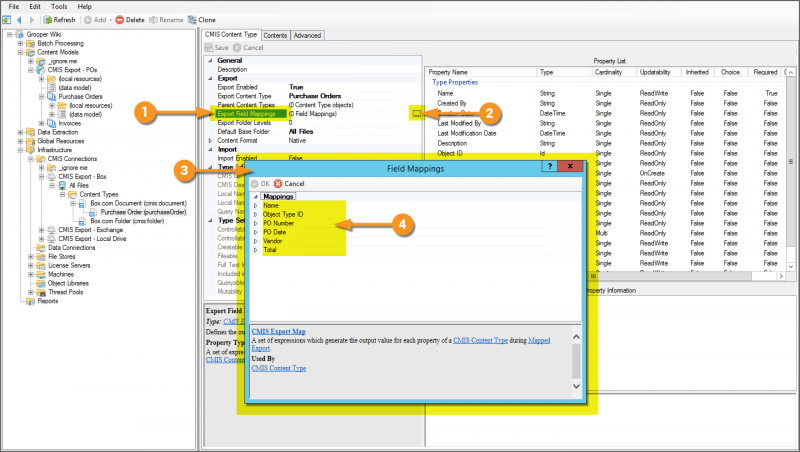Open help with the question mark in Field Mappings
The height and width of the screenshot is (452, 800).
[x=549, y=166]
